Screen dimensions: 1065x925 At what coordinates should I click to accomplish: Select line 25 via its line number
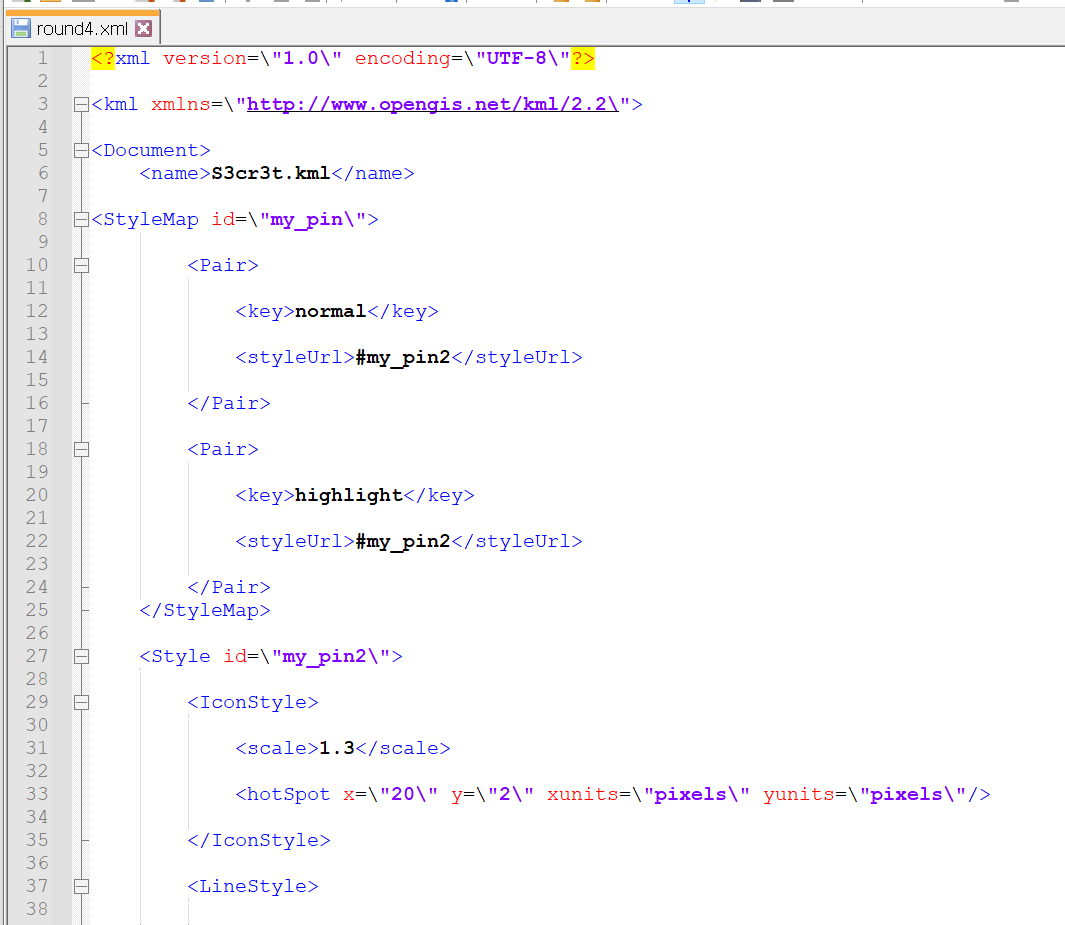(x=37, y=611)
